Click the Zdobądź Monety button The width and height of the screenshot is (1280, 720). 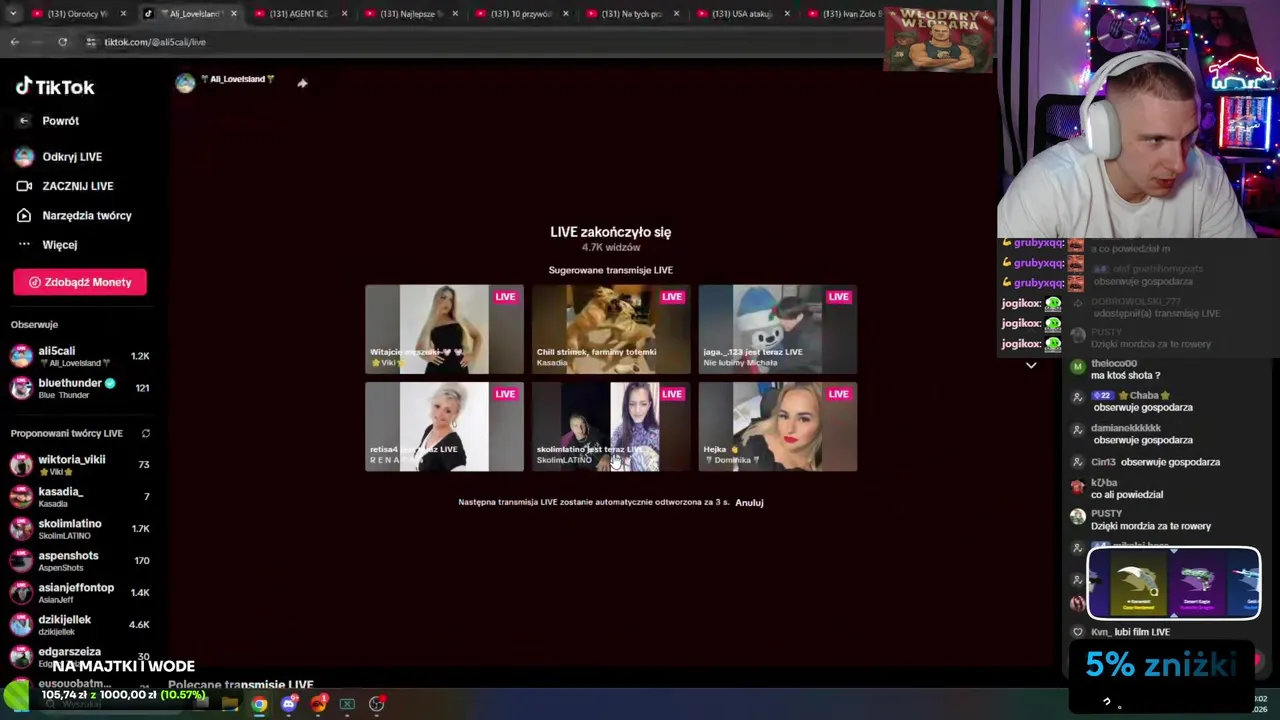pos(80,282)
